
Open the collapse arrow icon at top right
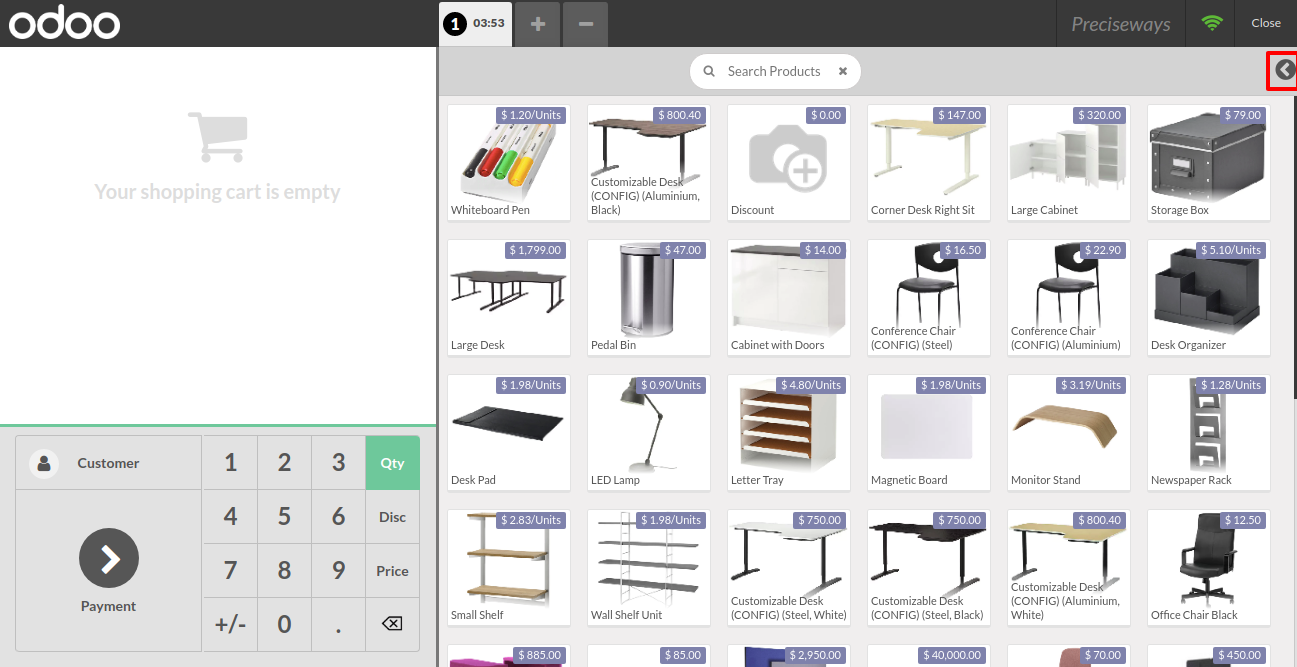tap(1285, 70)
